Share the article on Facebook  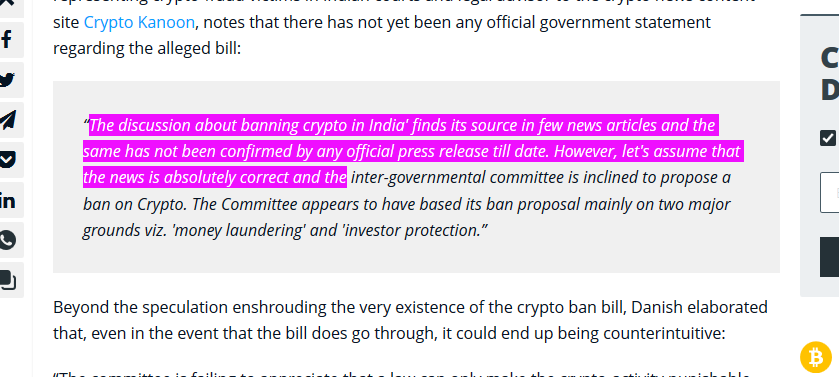click(7, 40)
